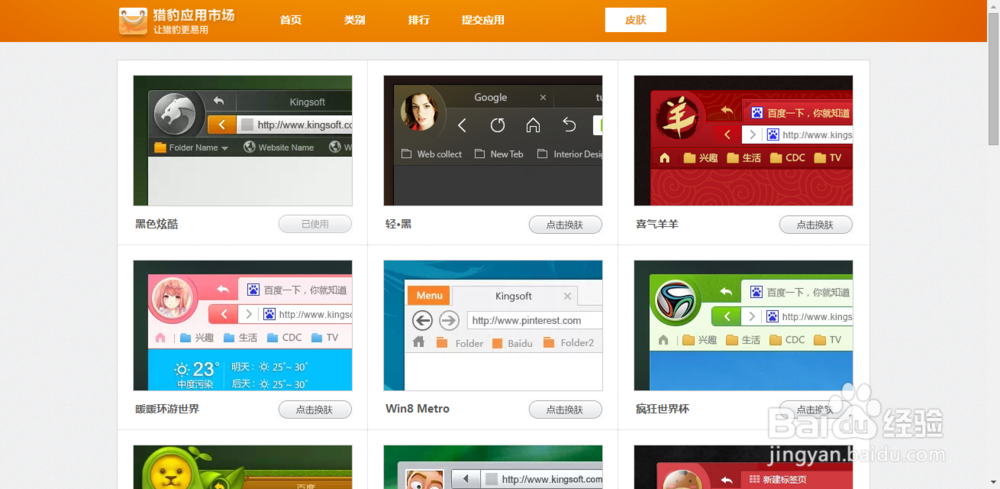Click the woman avatar in 轻•黑 preview
The height and width of the screenshot is (489, 1000).
point(419,110)
